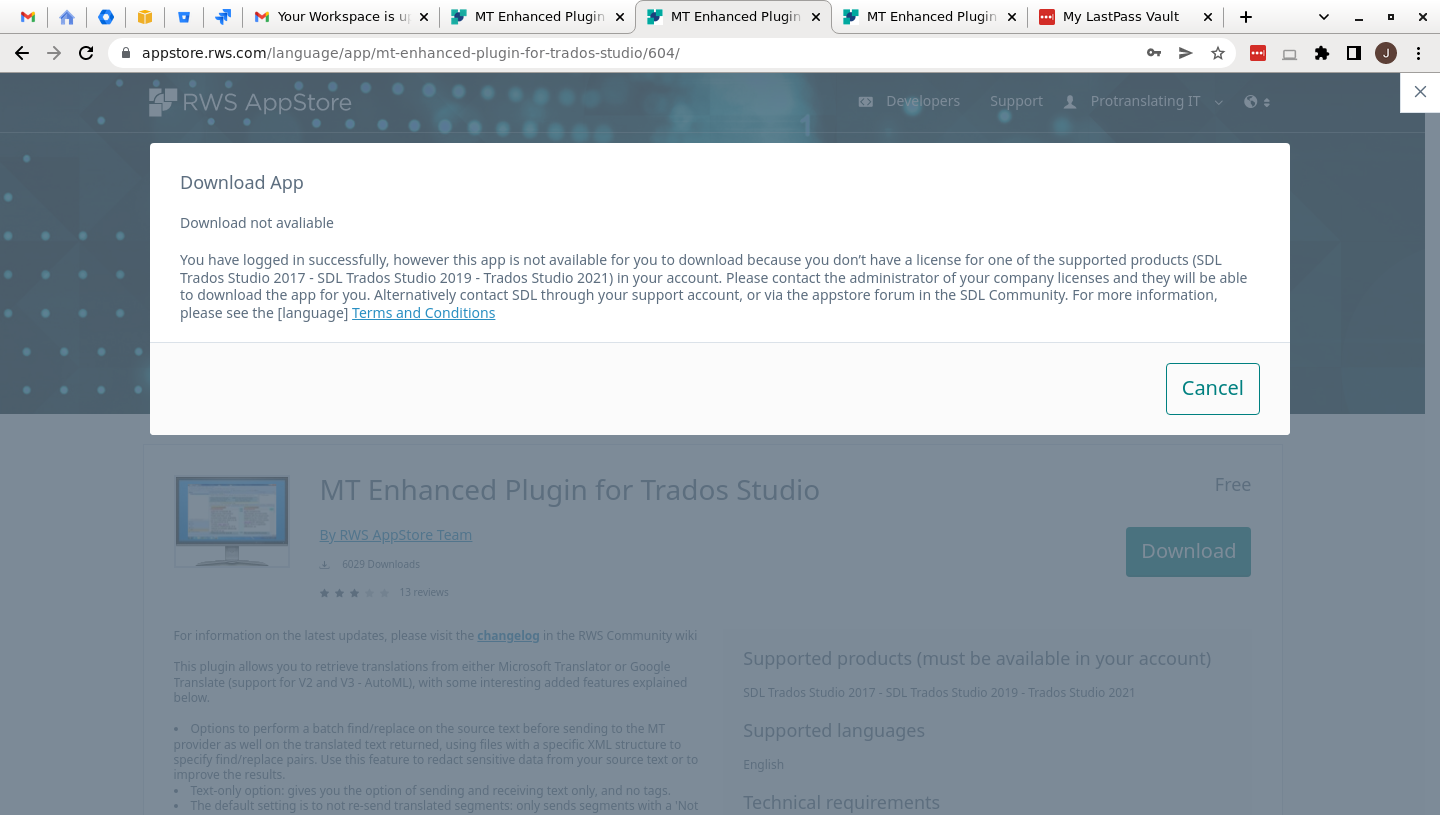Open the Chrome profile avatar J
1440x815 pixels.
[x=1385, y=53]
